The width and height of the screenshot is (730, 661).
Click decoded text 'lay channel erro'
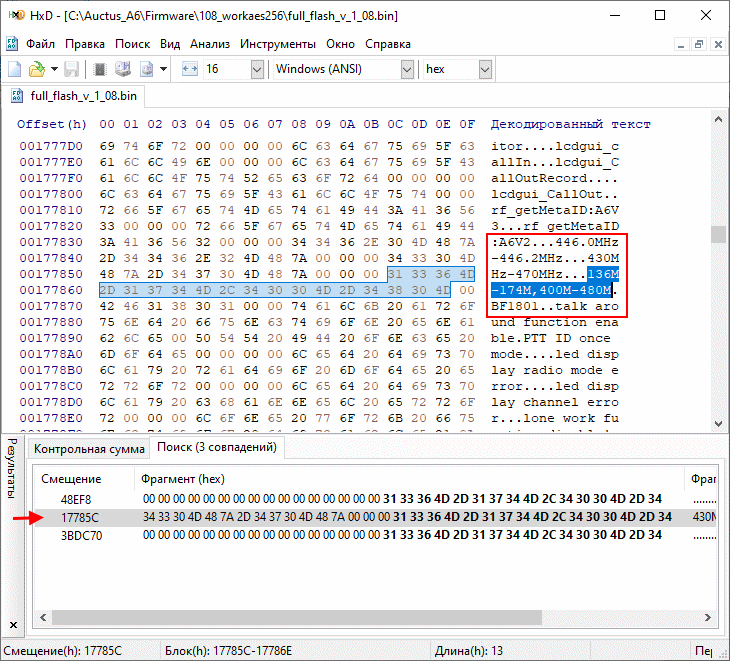coord(554,402)
